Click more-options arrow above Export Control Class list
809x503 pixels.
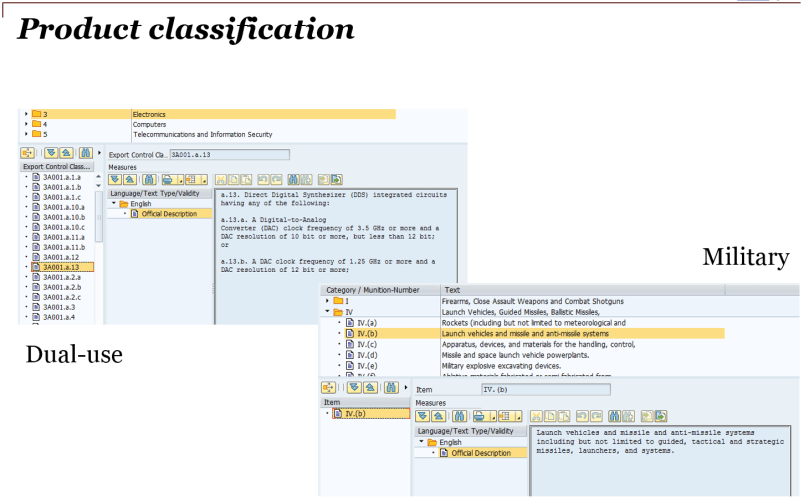pos(99,153)
